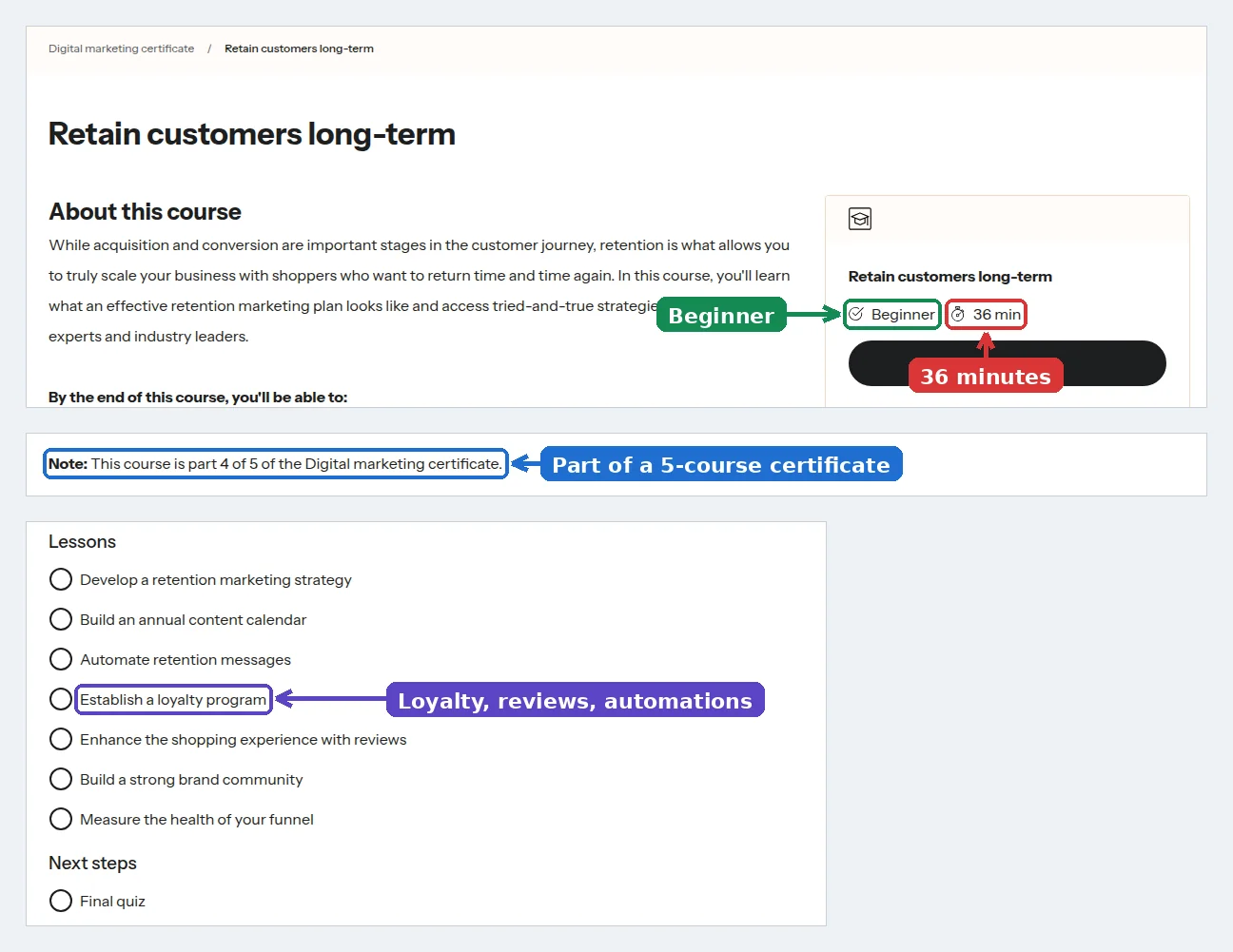The width and height of the screenshot is (1233, 952).
Task: Click the About this course heading
Action: pos(145,211)
